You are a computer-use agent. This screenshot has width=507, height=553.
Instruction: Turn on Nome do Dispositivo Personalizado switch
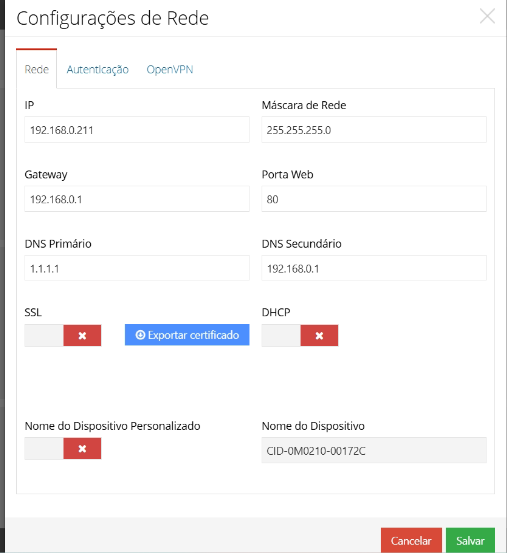point(63,449)
